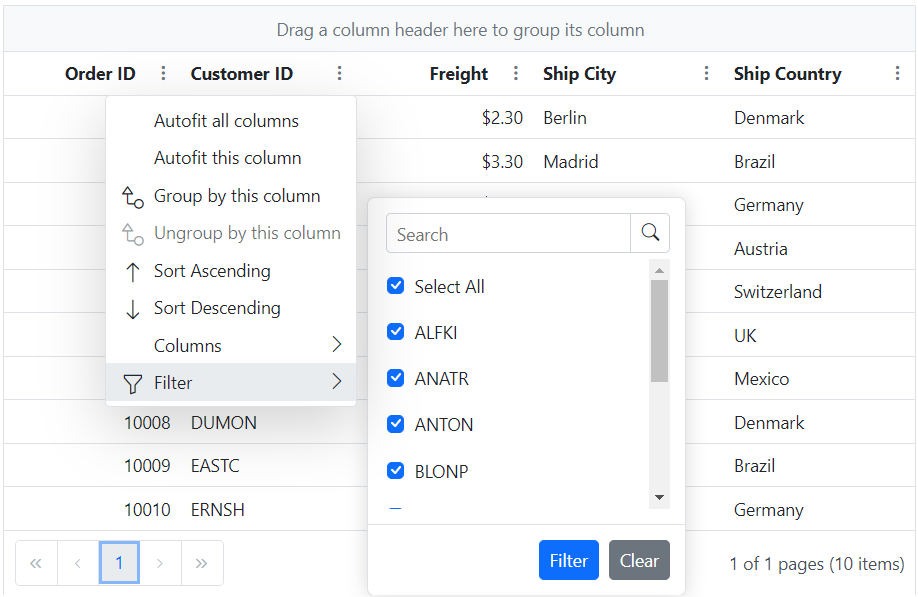The width and height of the screenshot is (918, 597).
Task: Open the Customer ID column menu dots
Action: click(339, 73)
